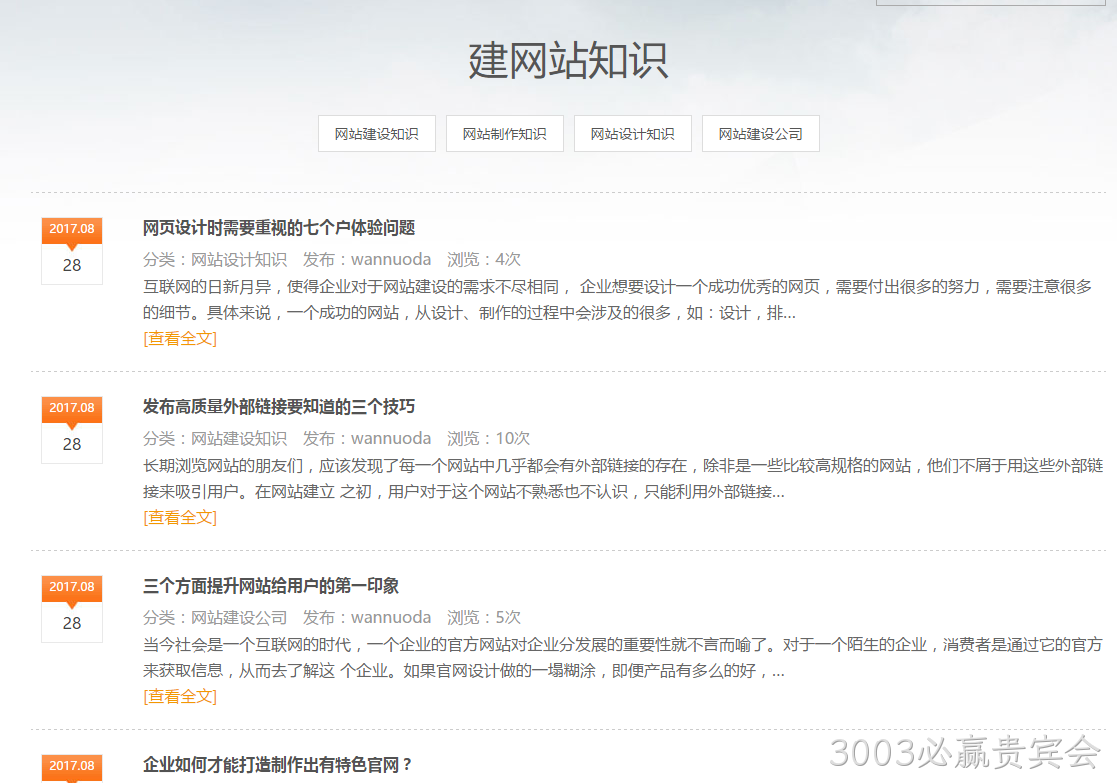Click 发布：wannuoda on the 网页设计 article

(367, 259)
